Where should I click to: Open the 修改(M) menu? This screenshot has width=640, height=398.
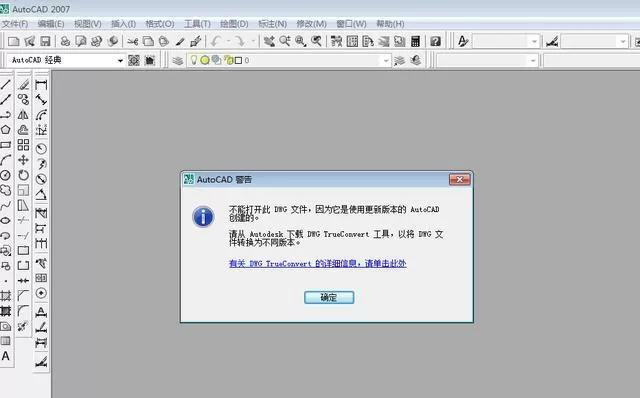coord(311,24)
